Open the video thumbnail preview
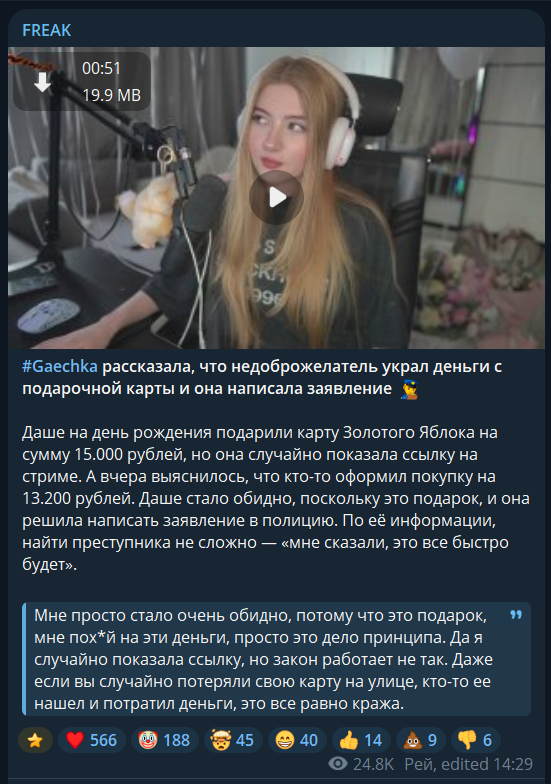 coord(276,198)
